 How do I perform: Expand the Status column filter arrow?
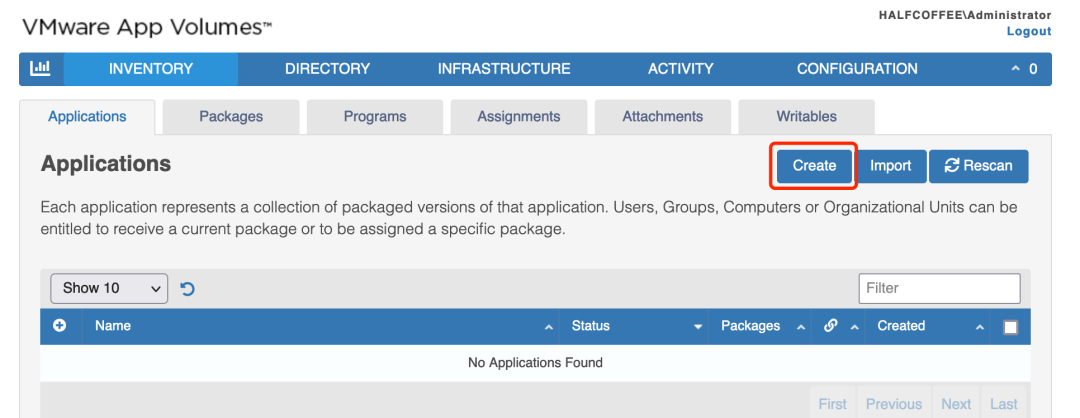697,327
